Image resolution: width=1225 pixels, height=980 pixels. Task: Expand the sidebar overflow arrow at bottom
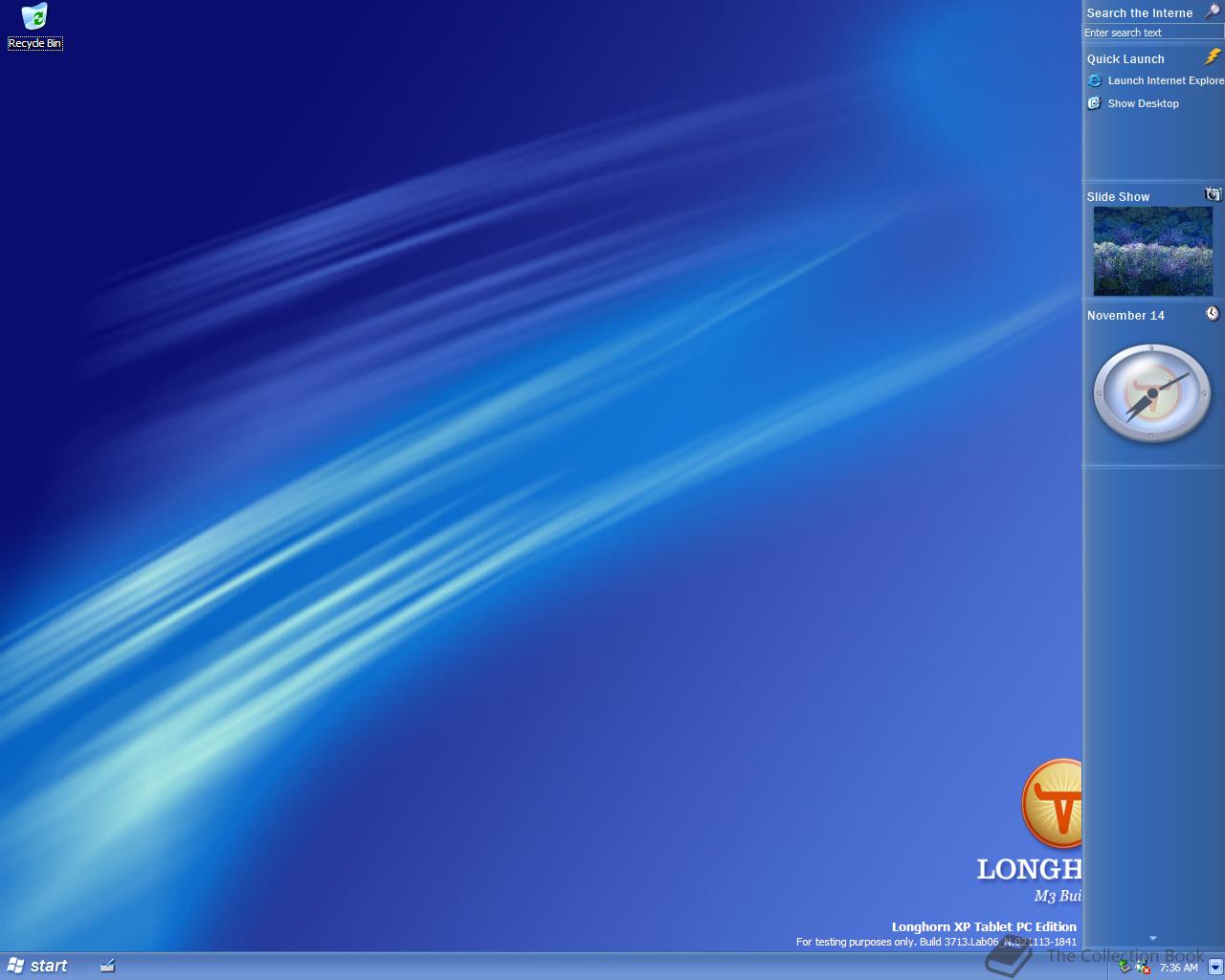tap(1153, 939)
